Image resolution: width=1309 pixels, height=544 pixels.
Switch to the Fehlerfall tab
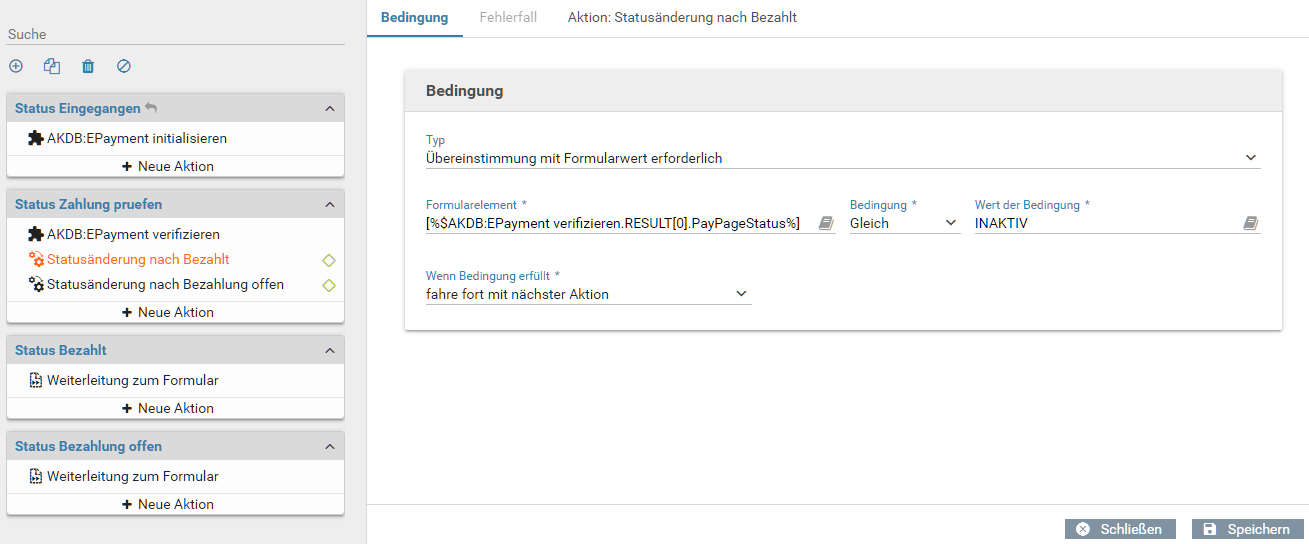(x=507, y=18)
